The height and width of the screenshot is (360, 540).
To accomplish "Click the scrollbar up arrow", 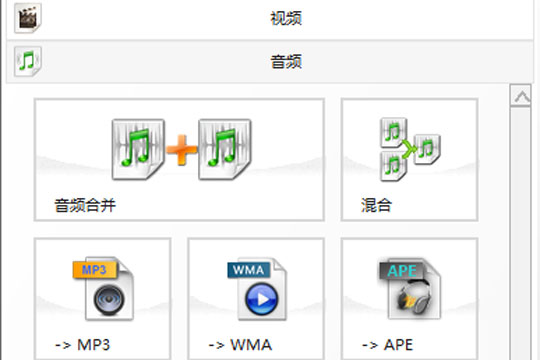I will [x=521, y=96].
